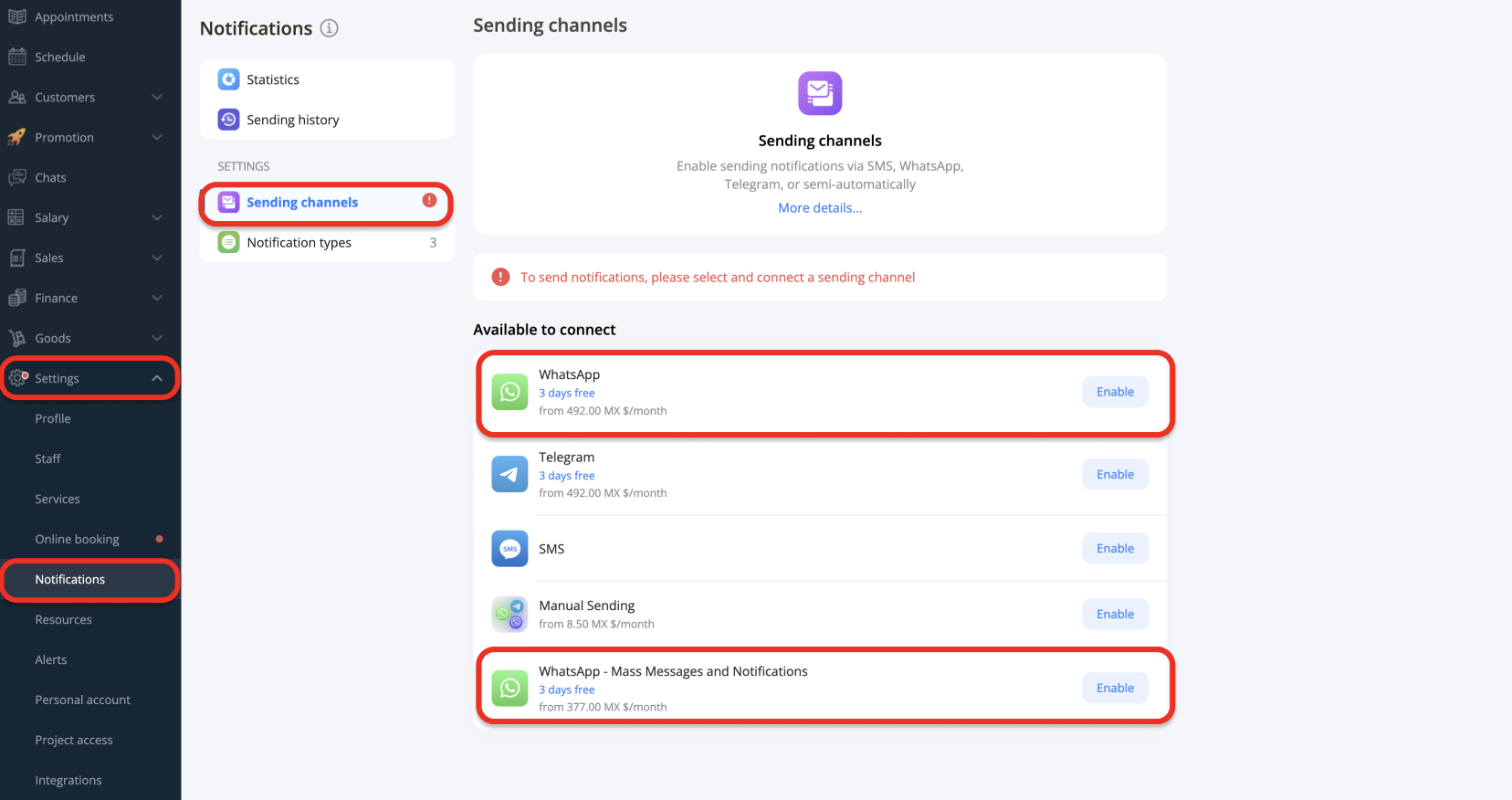Click the Notifications info icon
The image size is (1512, 800).
tap(330, 28)
